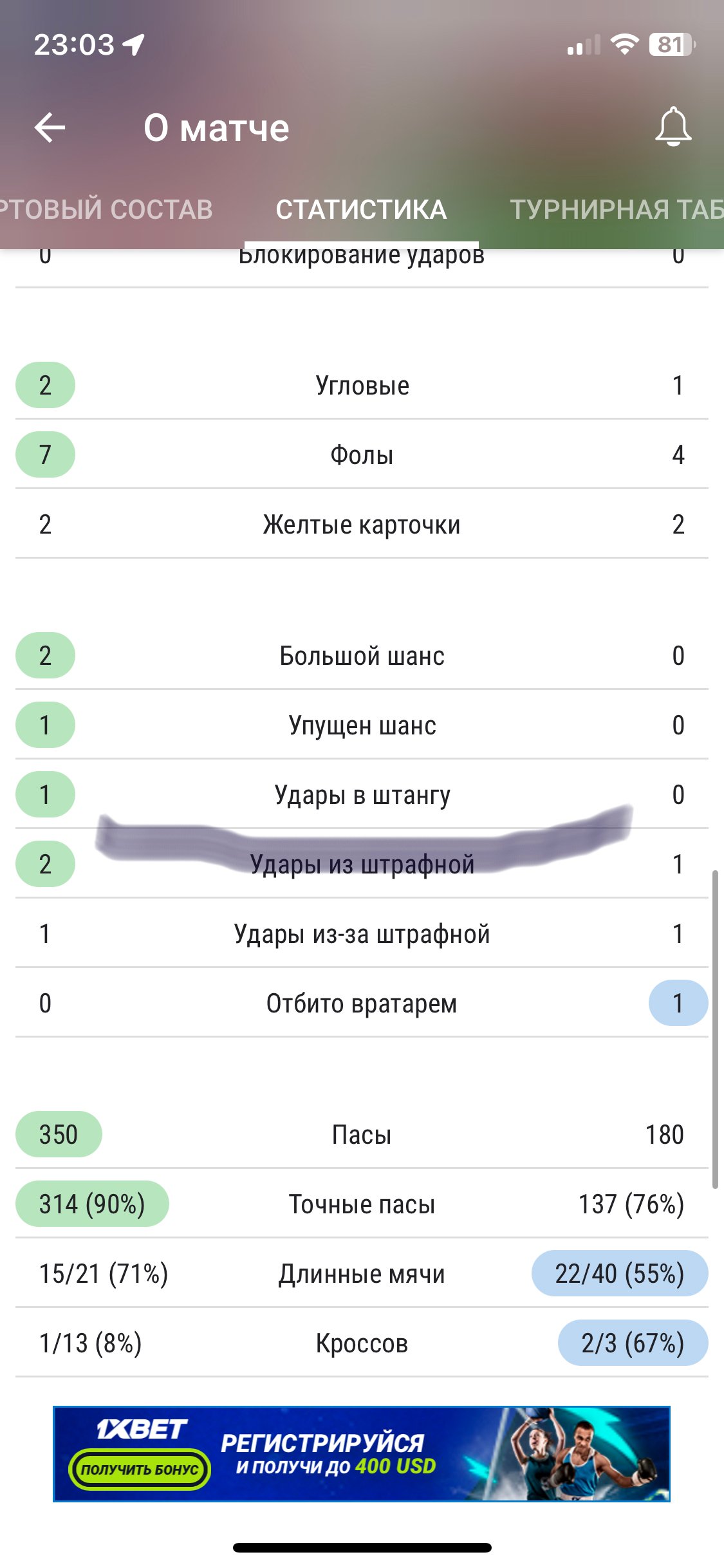Tap the home indicator bar at bottom

click(x=362, y=1547)
